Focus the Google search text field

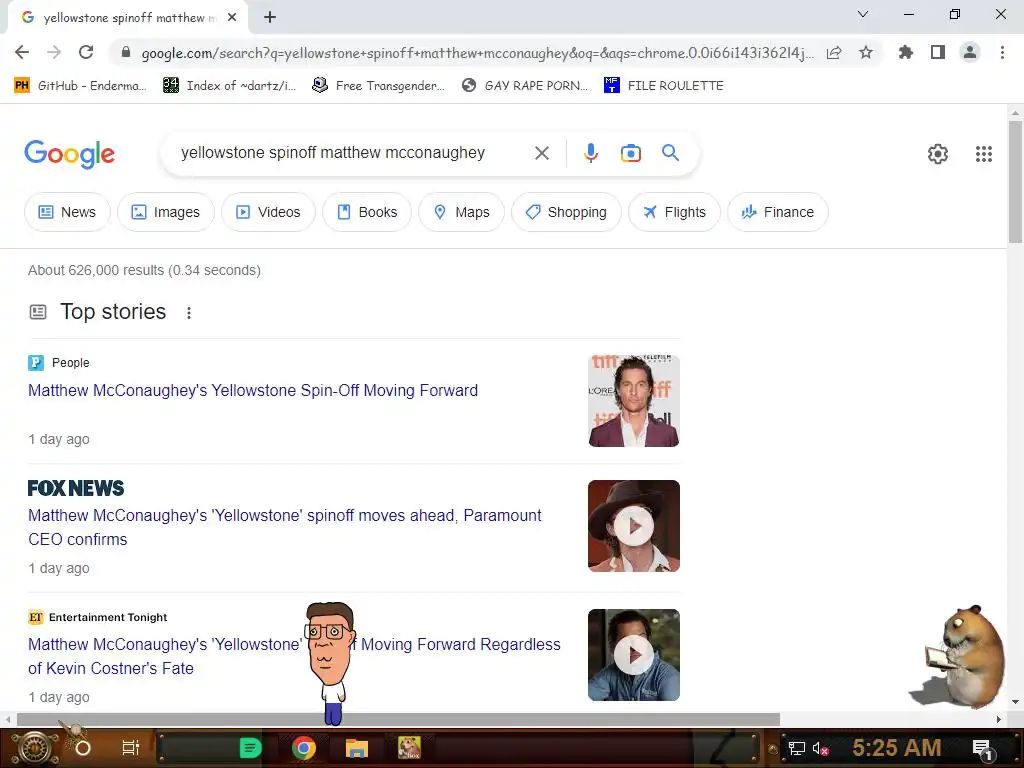(353, 153)
